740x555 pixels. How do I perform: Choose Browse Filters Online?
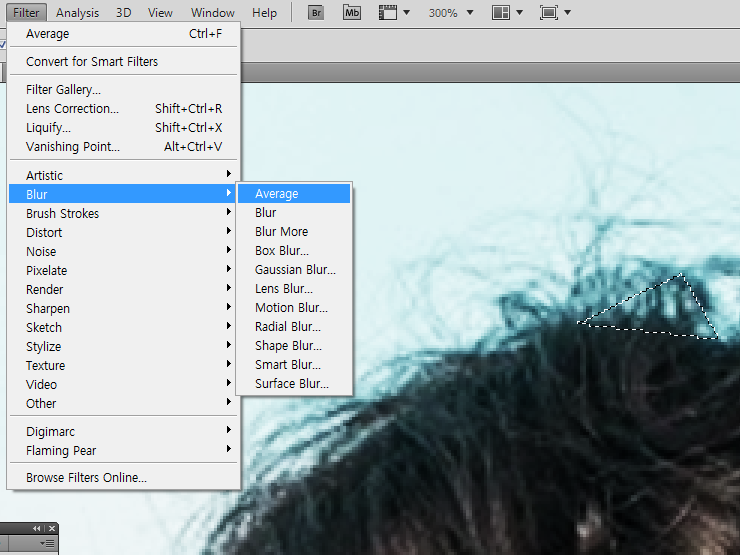point(123,478)
